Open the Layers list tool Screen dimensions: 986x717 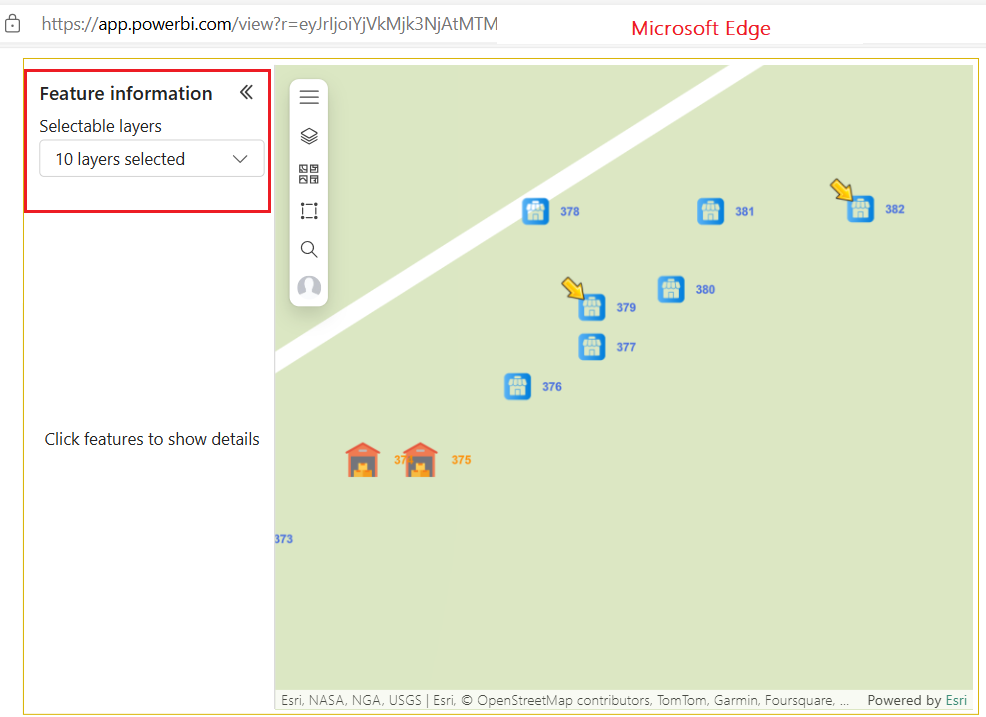[309, 135]
